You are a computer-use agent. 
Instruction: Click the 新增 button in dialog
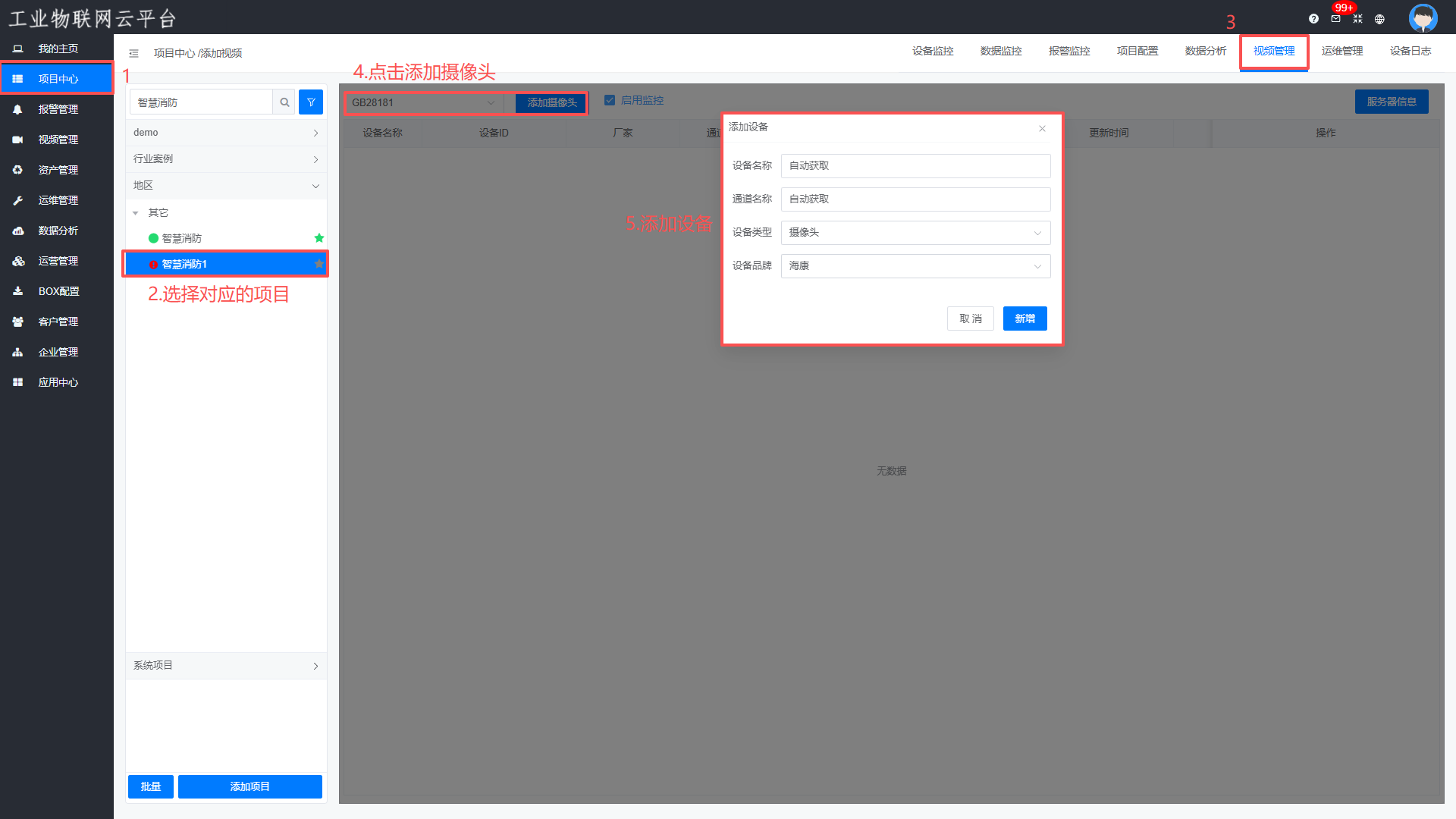[1025, 318]
